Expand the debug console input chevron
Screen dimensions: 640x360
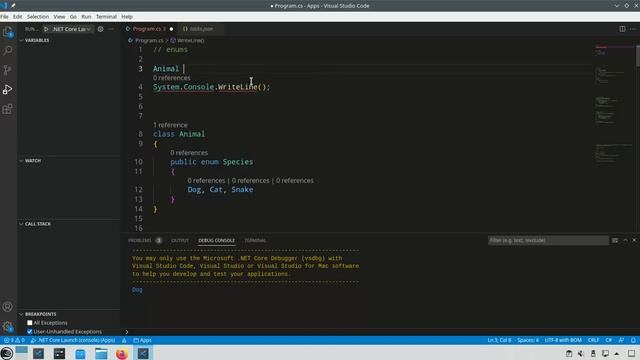point(127,332)
